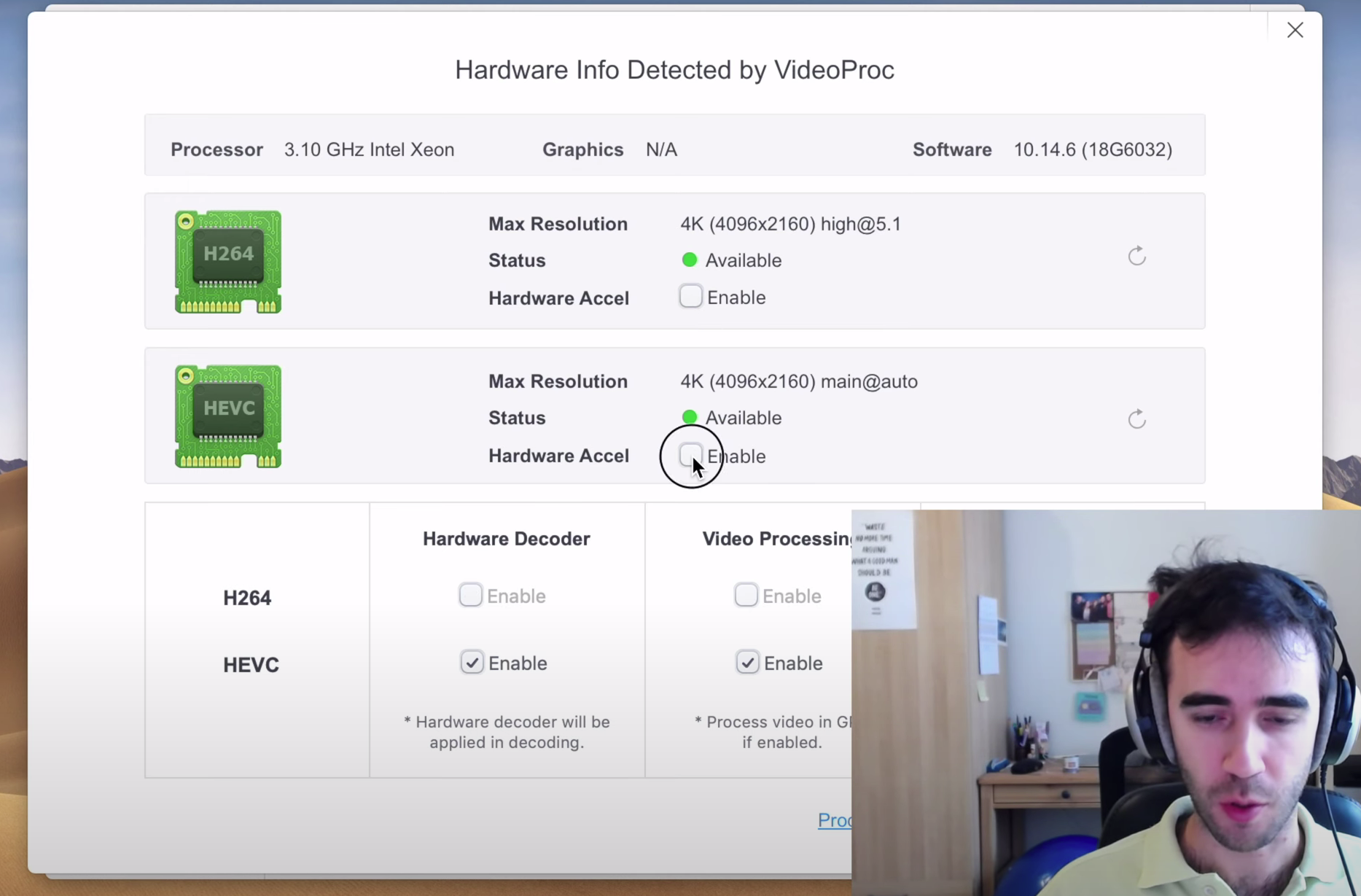Click the "HEVC" row label in table
The width and height of the screenshot is (1361, 896).
point(251,665)
